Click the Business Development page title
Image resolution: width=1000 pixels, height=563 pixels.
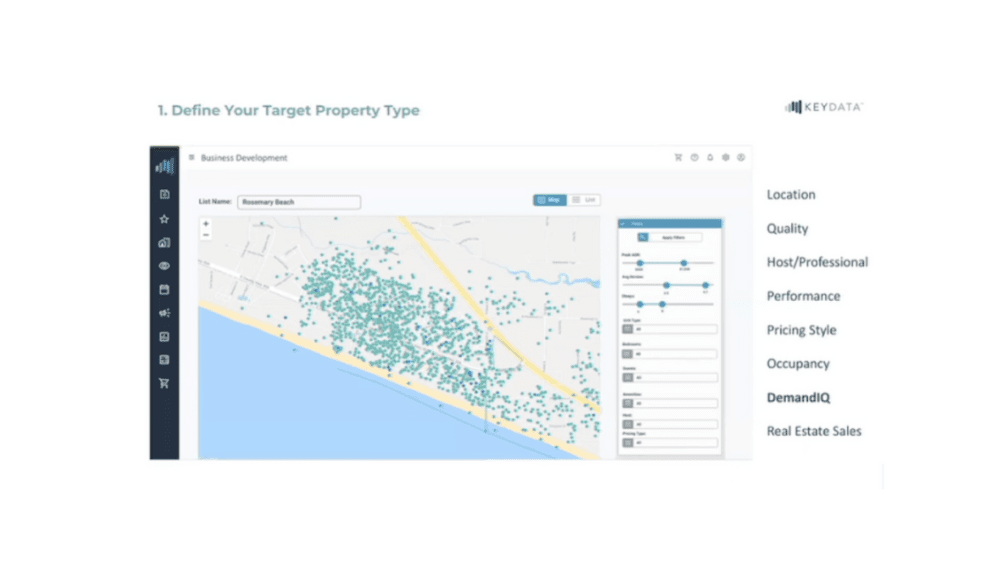click(244, 157)
